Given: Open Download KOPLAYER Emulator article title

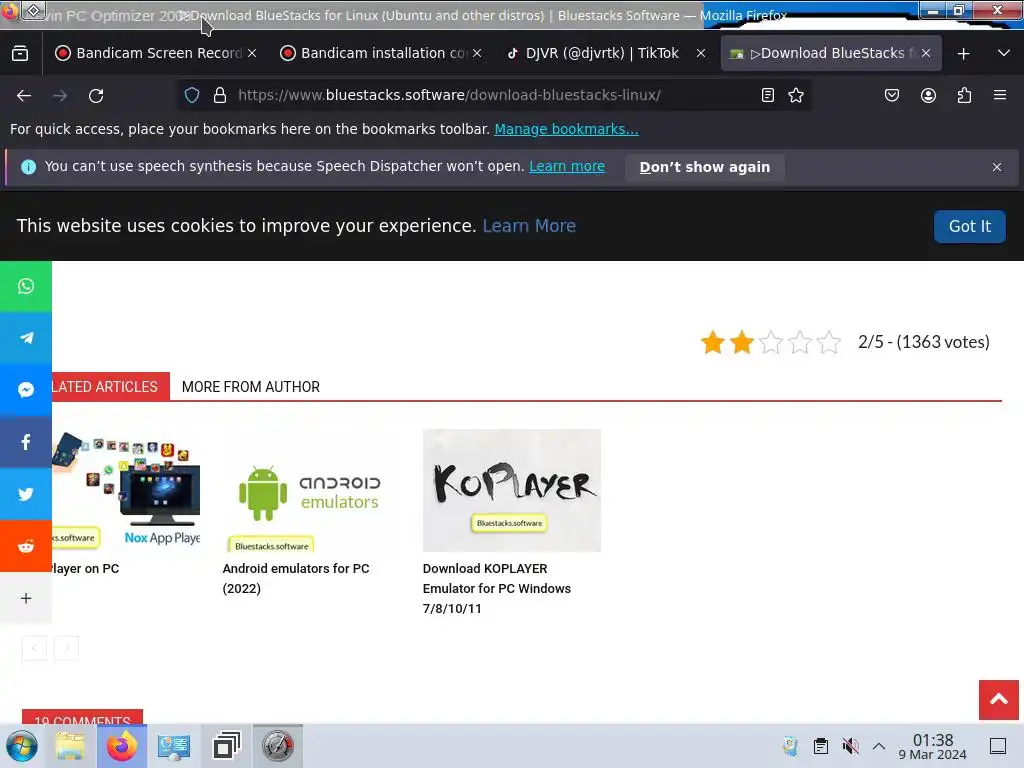Looking at the screenshot, I should 496,588.
